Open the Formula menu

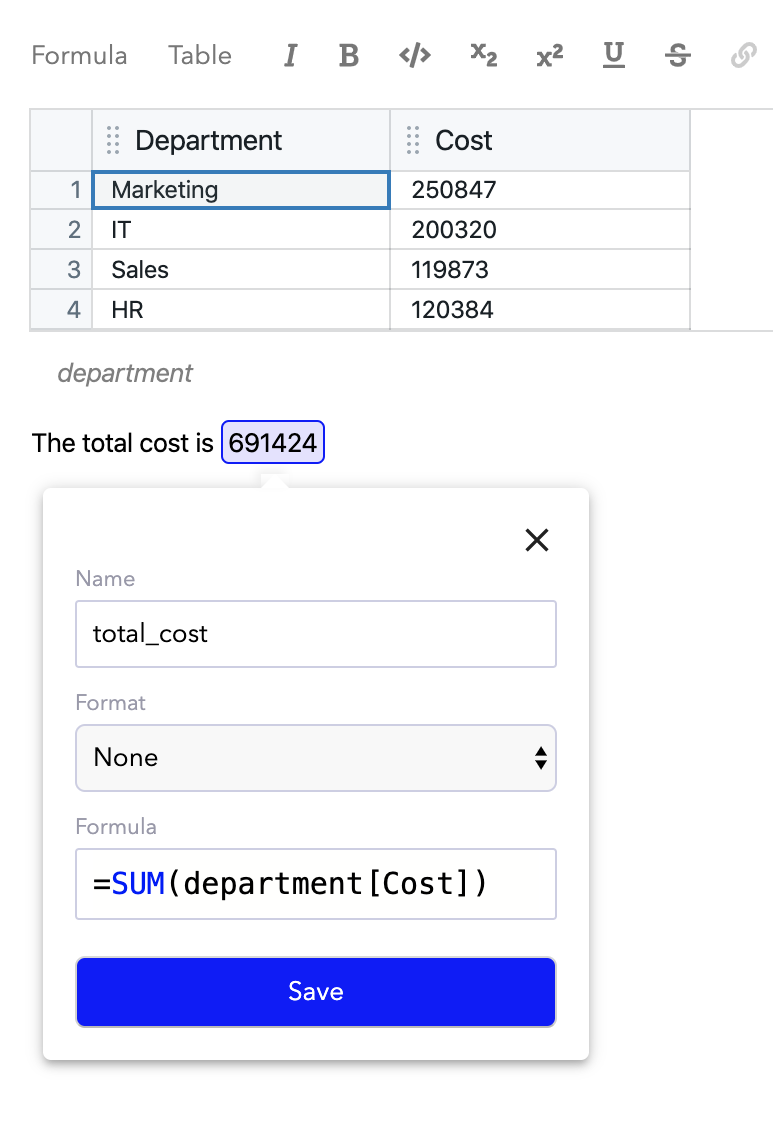(79, 56)
